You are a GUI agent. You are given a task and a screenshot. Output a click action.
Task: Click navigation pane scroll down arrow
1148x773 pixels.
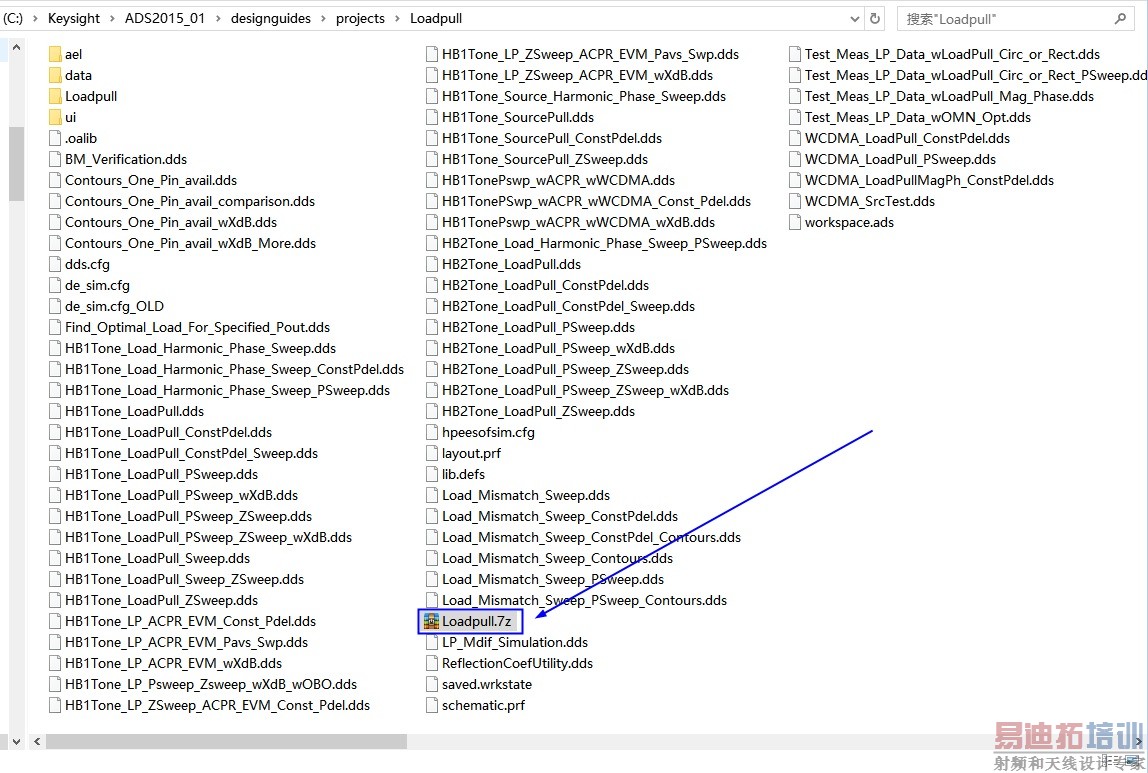coord(16,742)
